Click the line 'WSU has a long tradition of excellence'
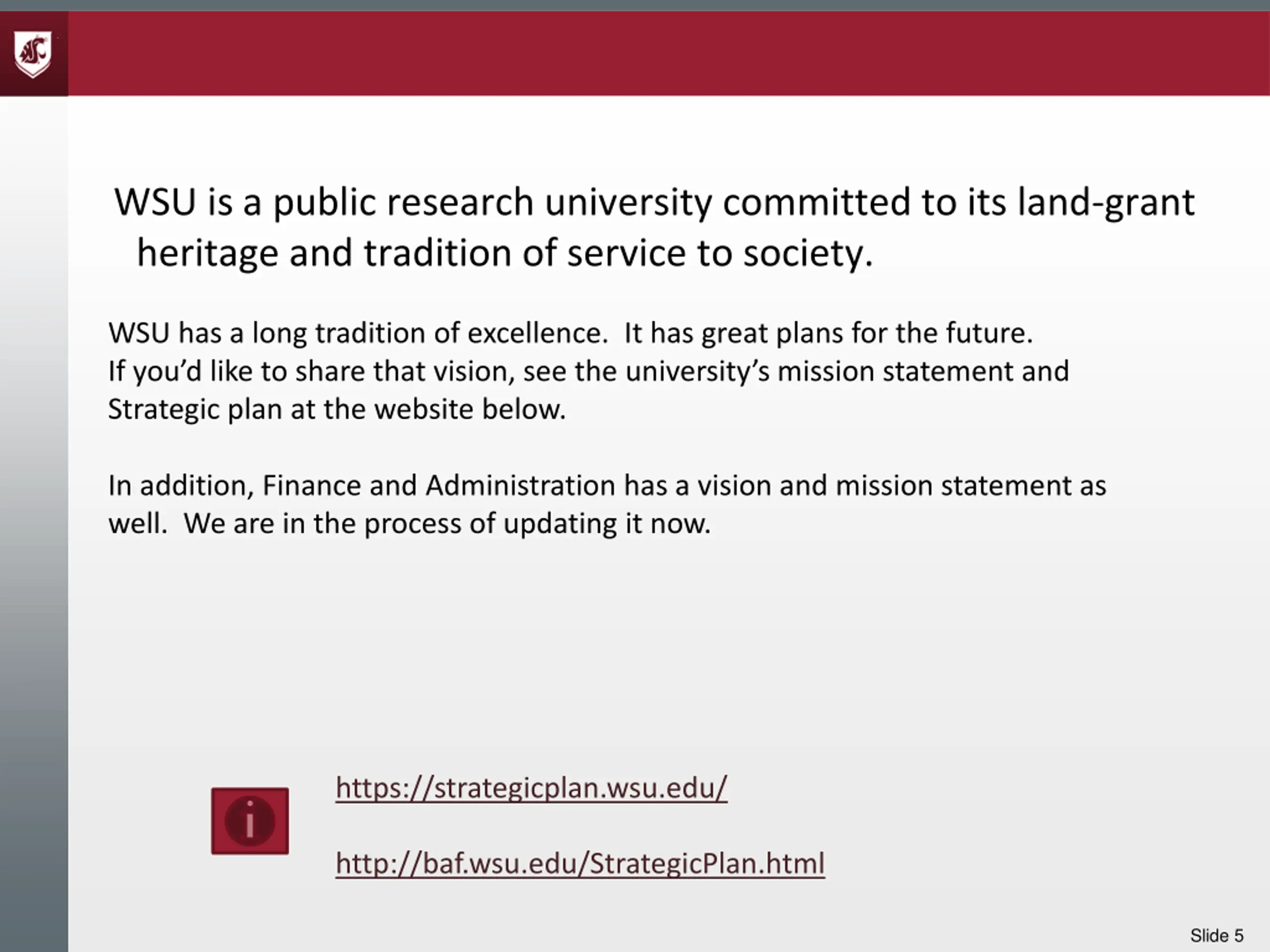Viewport: 1270px width, 952px height. tap(357, 333)
